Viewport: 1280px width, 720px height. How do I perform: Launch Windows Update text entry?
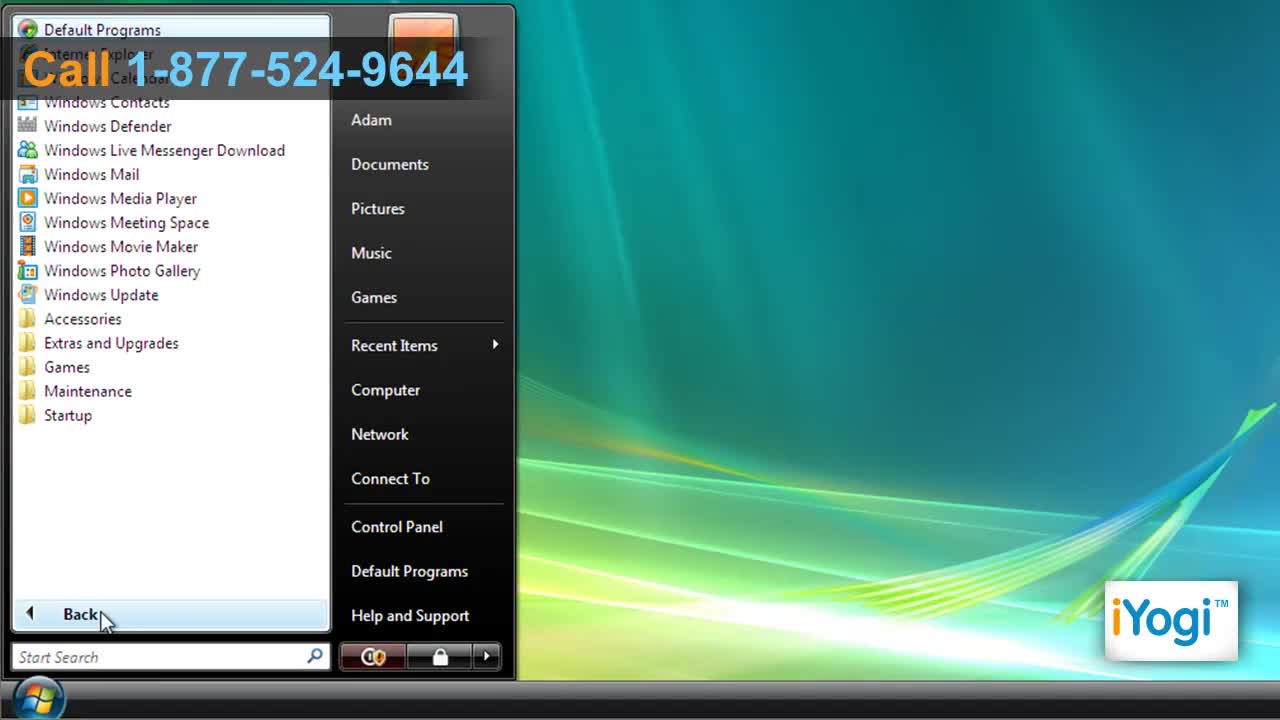pos(101,294)
